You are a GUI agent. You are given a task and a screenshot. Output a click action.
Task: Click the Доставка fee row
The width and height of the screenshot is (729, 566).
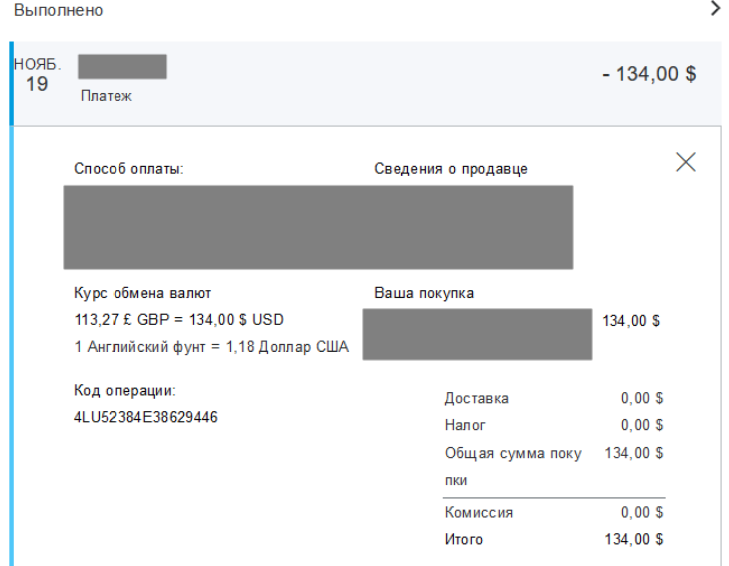554,398
